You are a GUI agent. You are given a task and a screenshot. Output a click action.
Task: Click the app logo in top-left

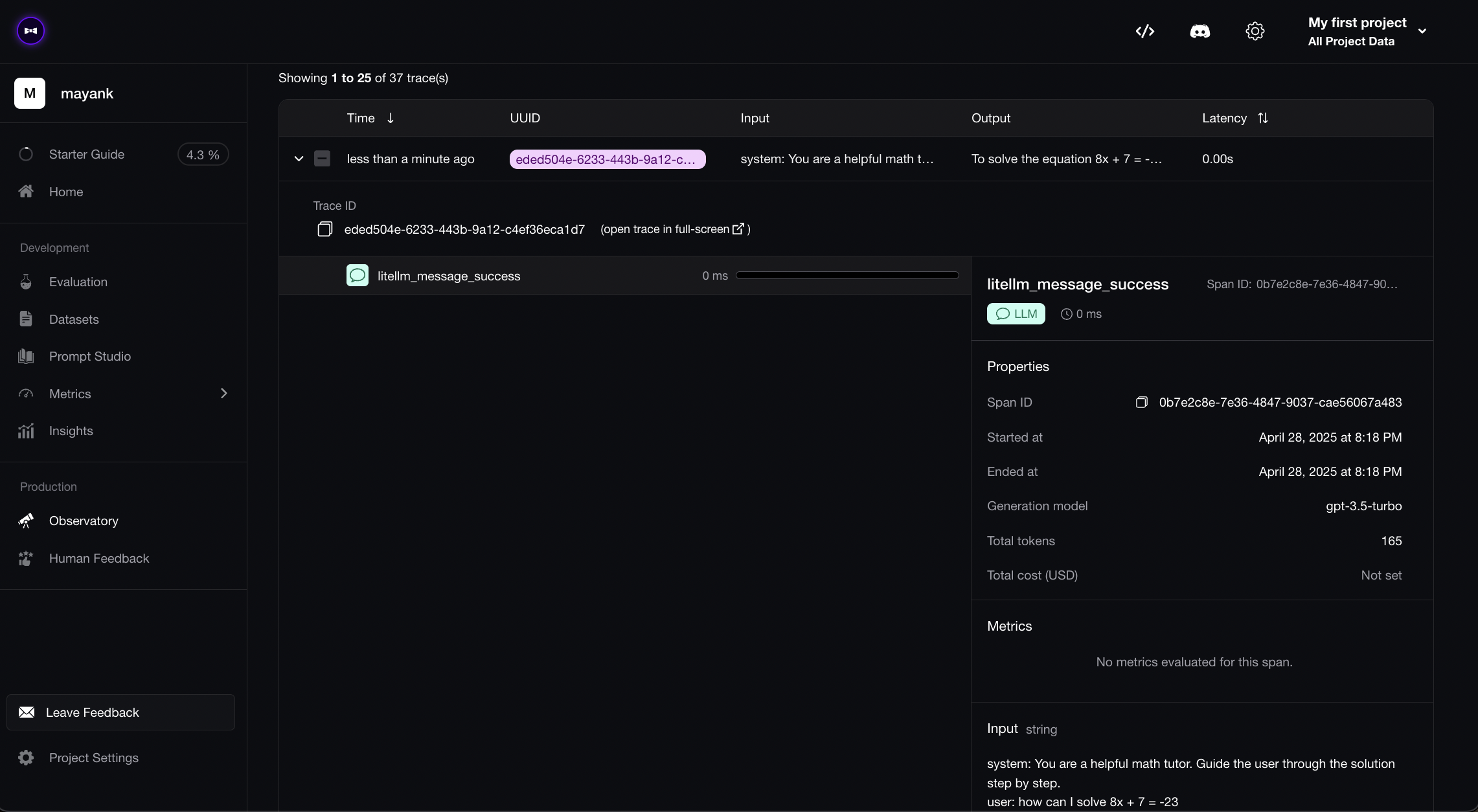(x=30, y=31)
